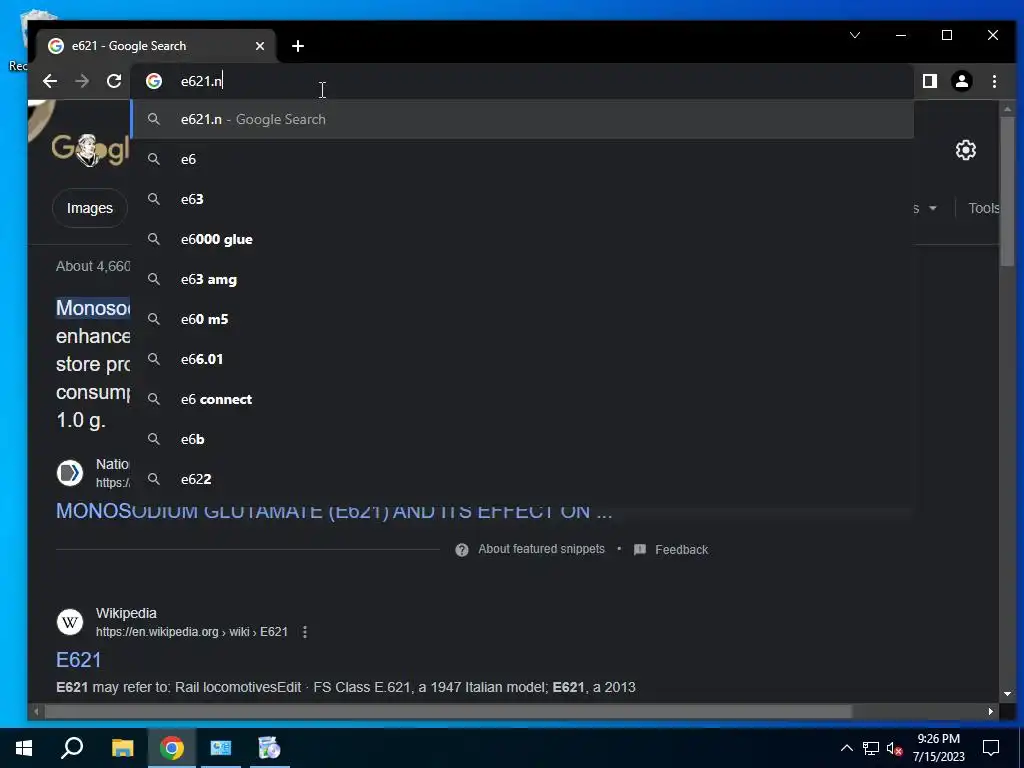This screenshot has width=1024, height=768.
Task: Click the Google doodle logo
Action: [90, 150]
